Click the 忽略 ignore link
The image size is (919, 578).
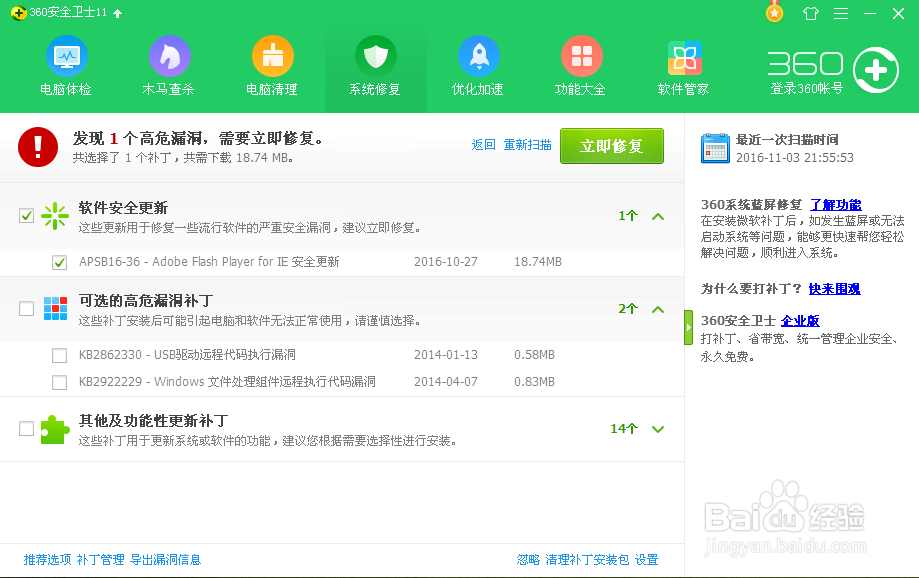[x=528, y=560]
